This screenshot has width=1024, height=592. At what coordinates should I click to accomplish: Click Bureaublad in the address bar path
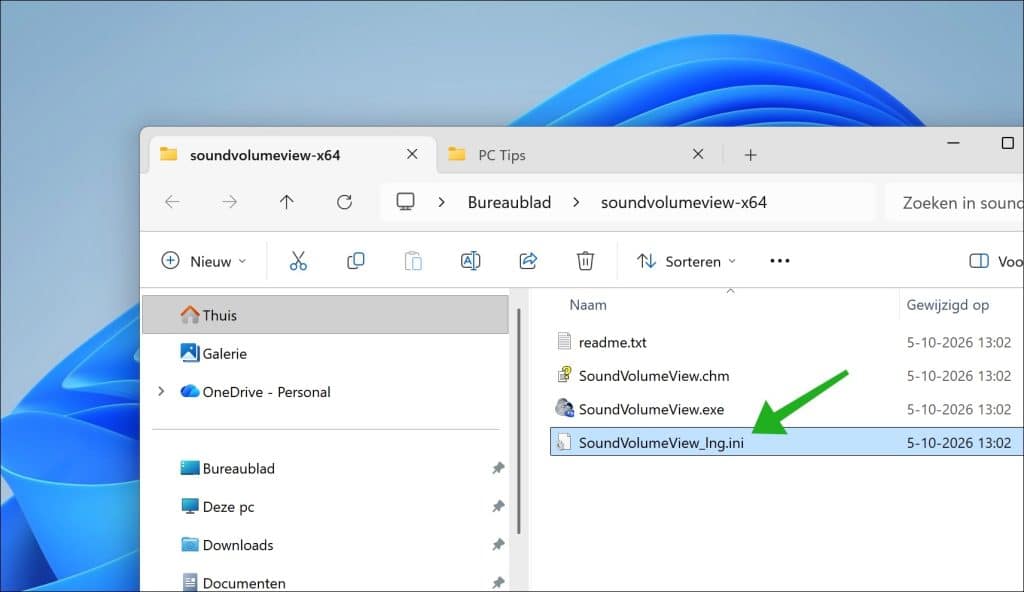tap(509, 203)
